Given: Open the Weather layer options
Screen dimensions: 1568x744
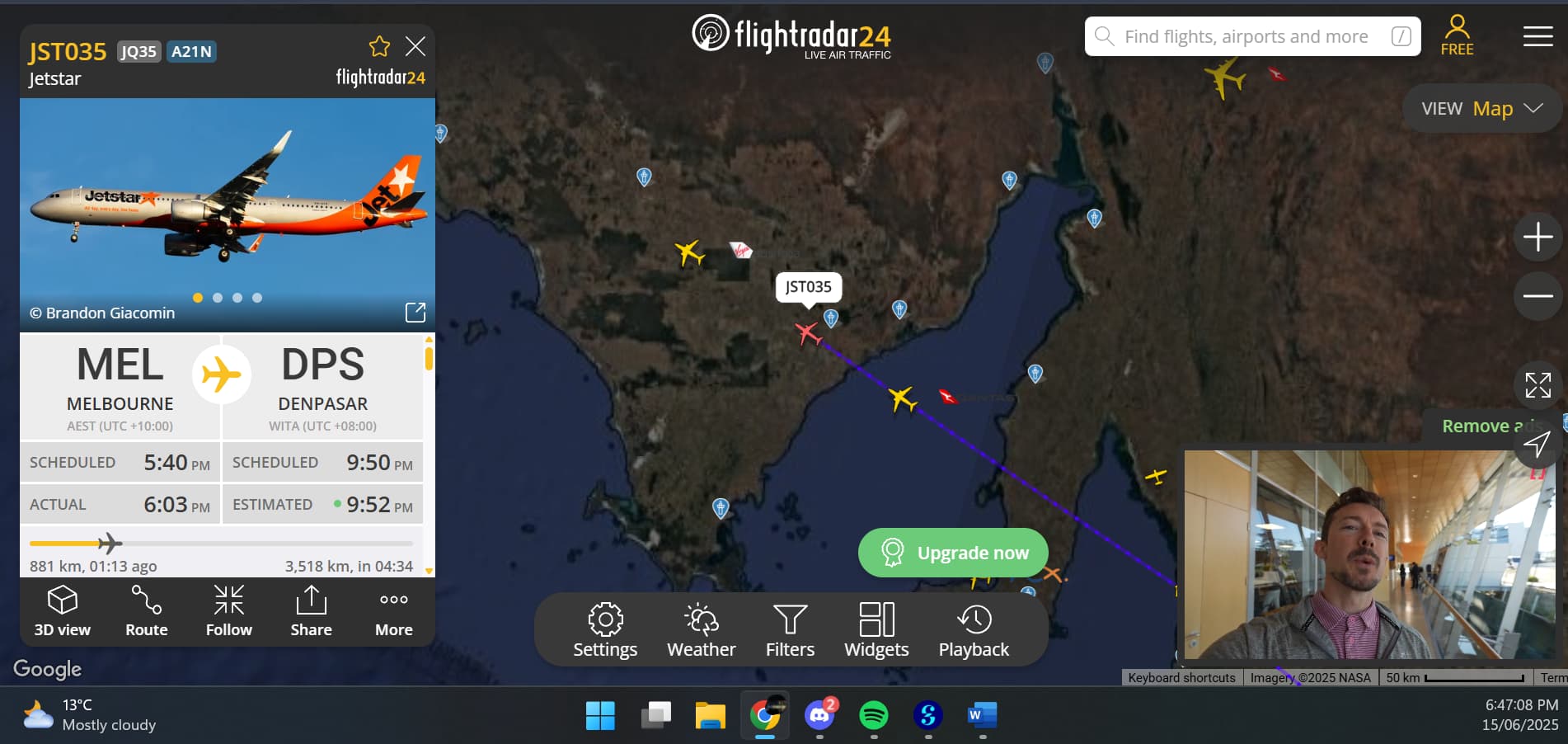Looking at the screenshot, I should point(701,630).
